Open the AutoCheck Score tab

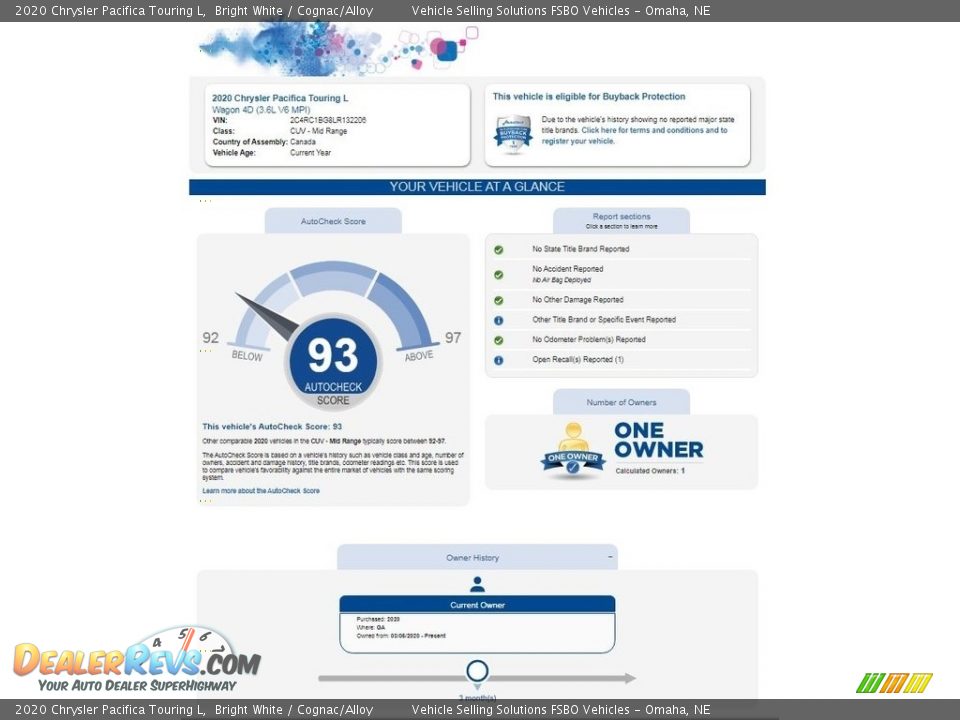point(333,221)
